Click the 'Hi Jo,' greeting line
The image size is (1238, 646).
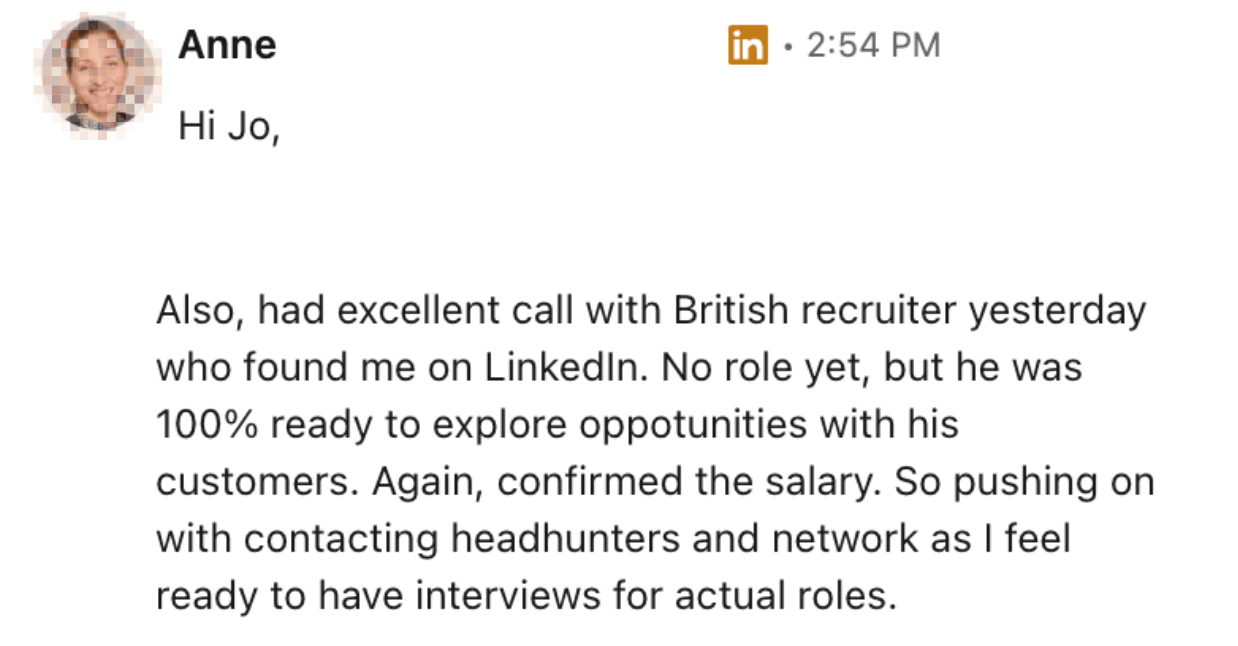tap(228, 126)
